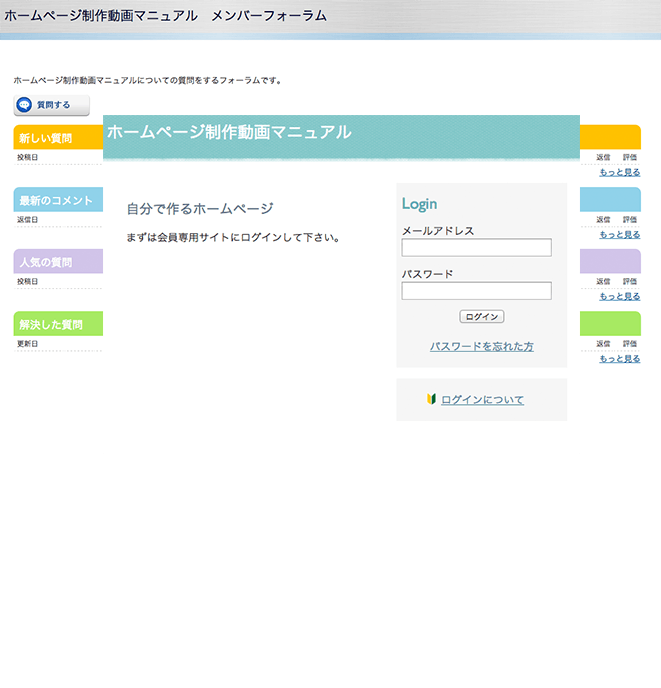Select the 人気の質問 section header
661x688 pixels.
[x=58, y=262]
